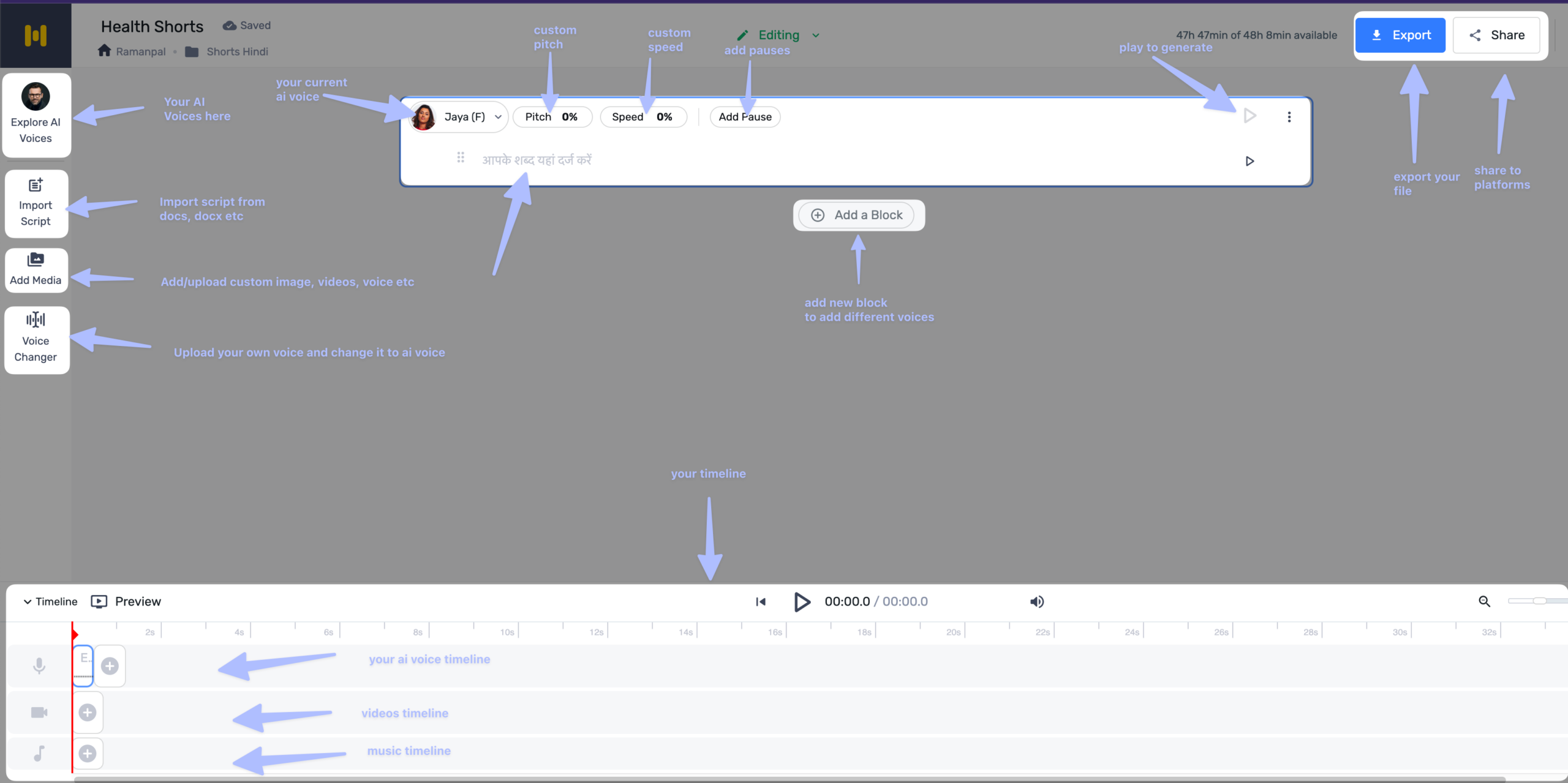The width and height of the screenshot is (1568, 783).
Task: Mute the timeline volume speaker
Action: (1036, 602)
